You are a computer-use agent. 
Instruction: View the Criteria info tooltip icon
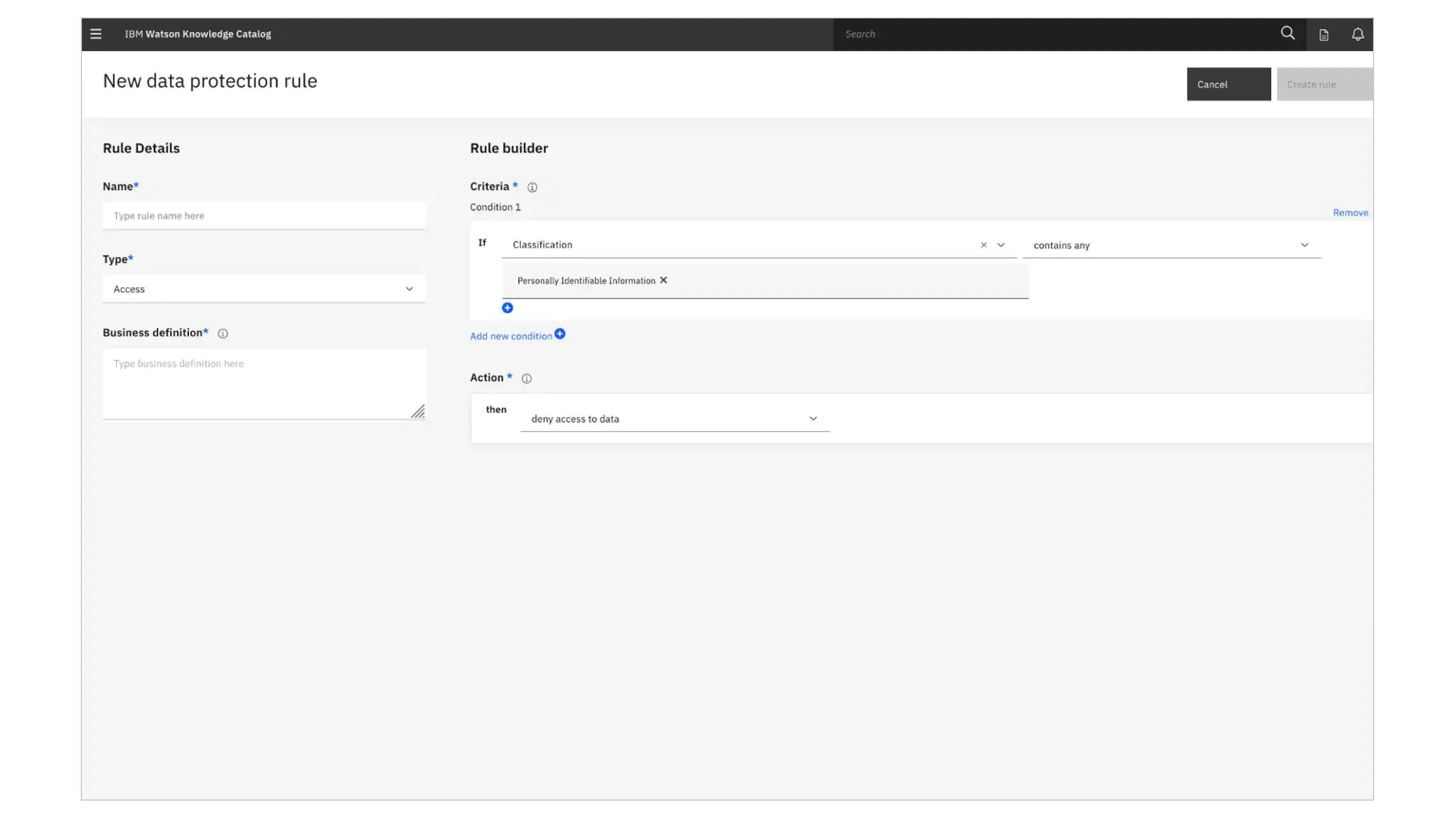click(x=532, y=187)
